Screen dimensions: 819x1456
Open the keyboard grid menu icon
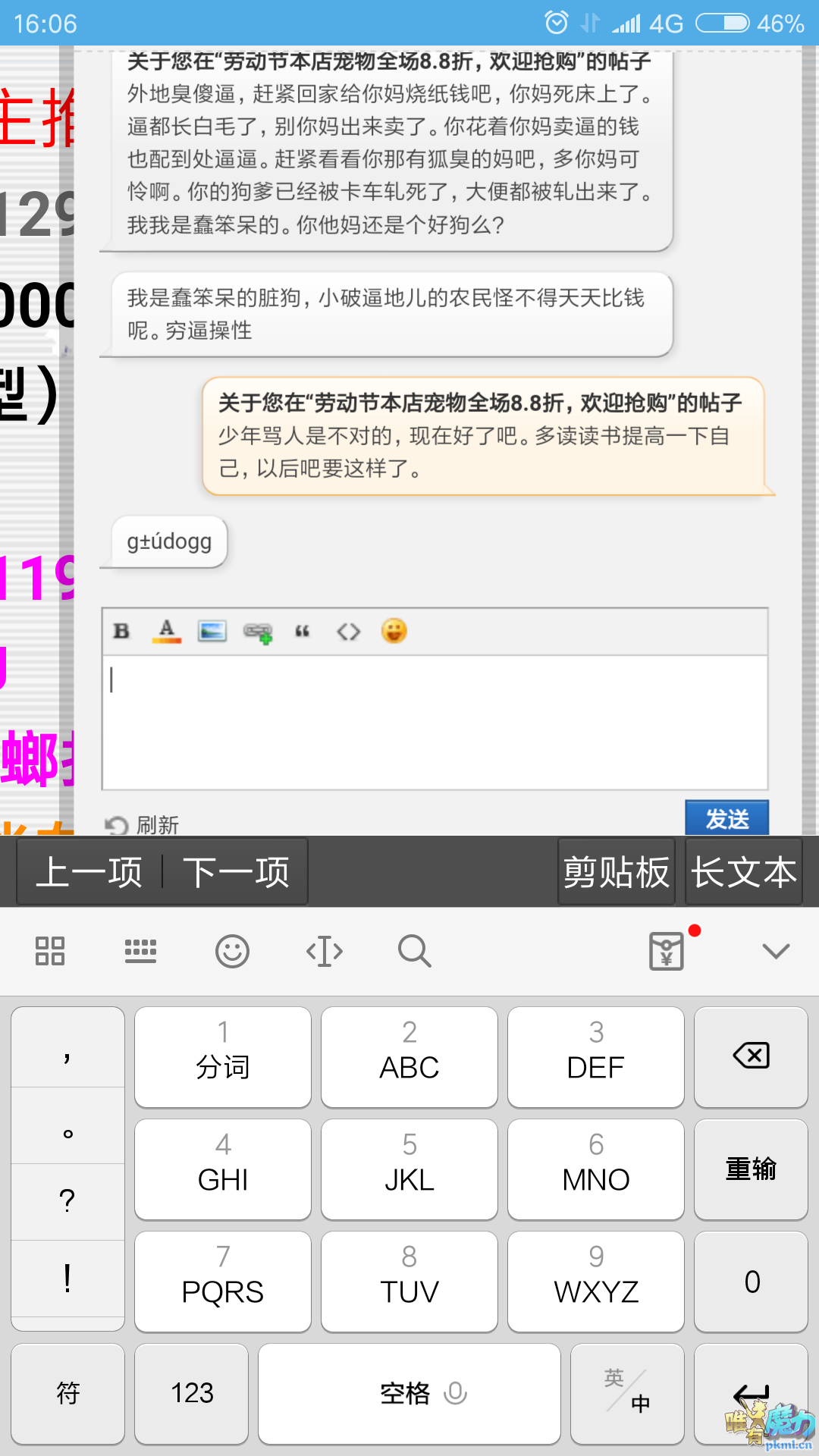(50, 951)
